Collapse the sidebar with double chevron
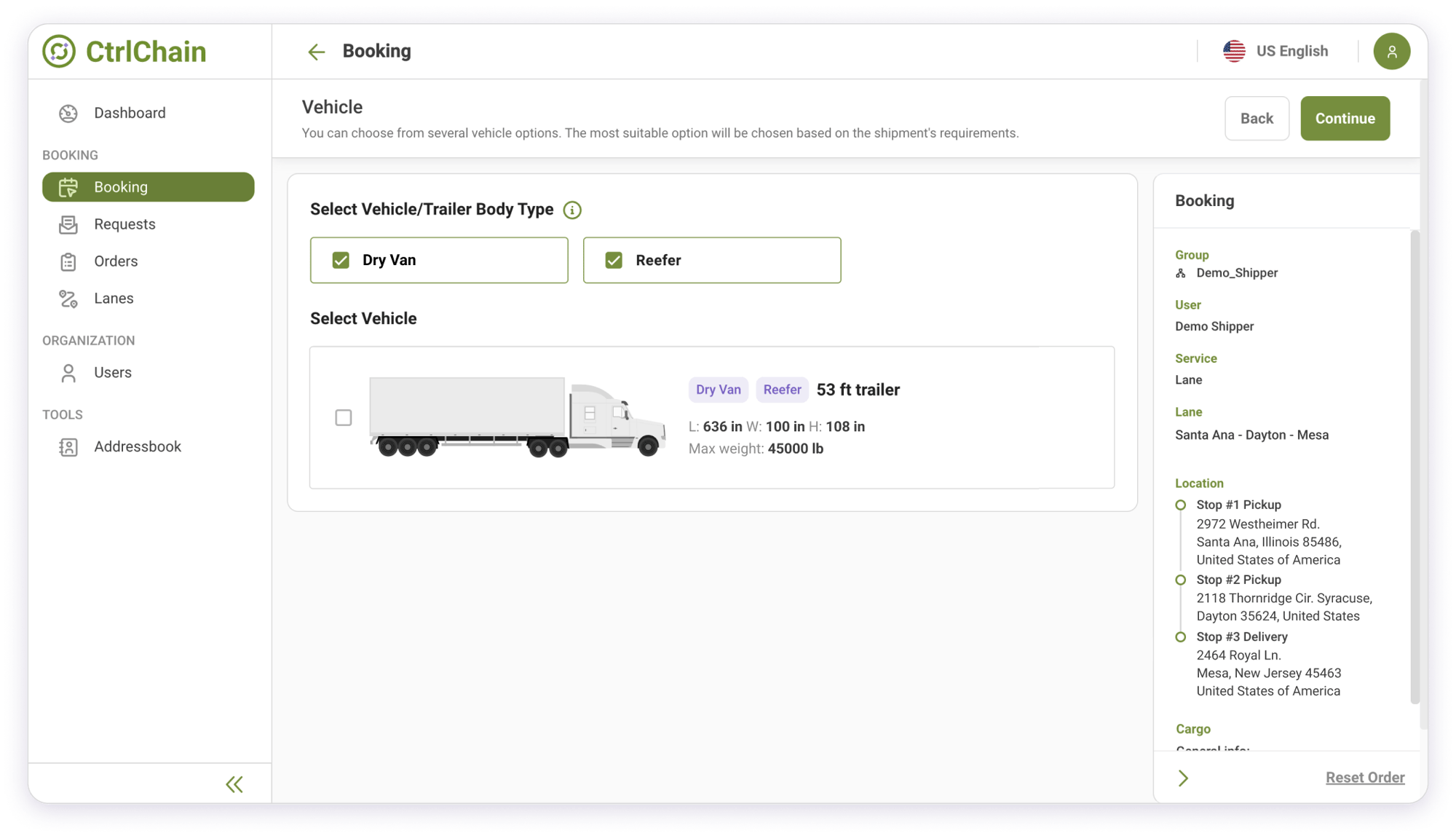 234,784
